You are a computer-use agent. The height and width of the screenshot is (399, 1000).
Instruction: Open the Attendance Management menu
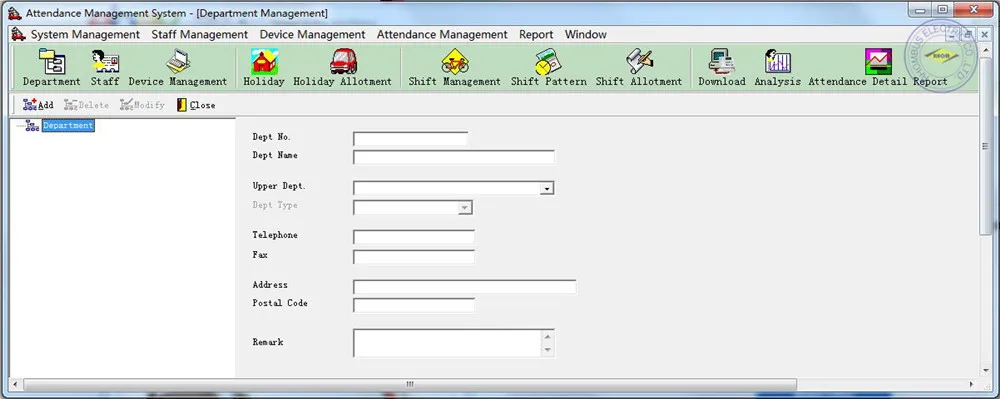click(442, 34)
